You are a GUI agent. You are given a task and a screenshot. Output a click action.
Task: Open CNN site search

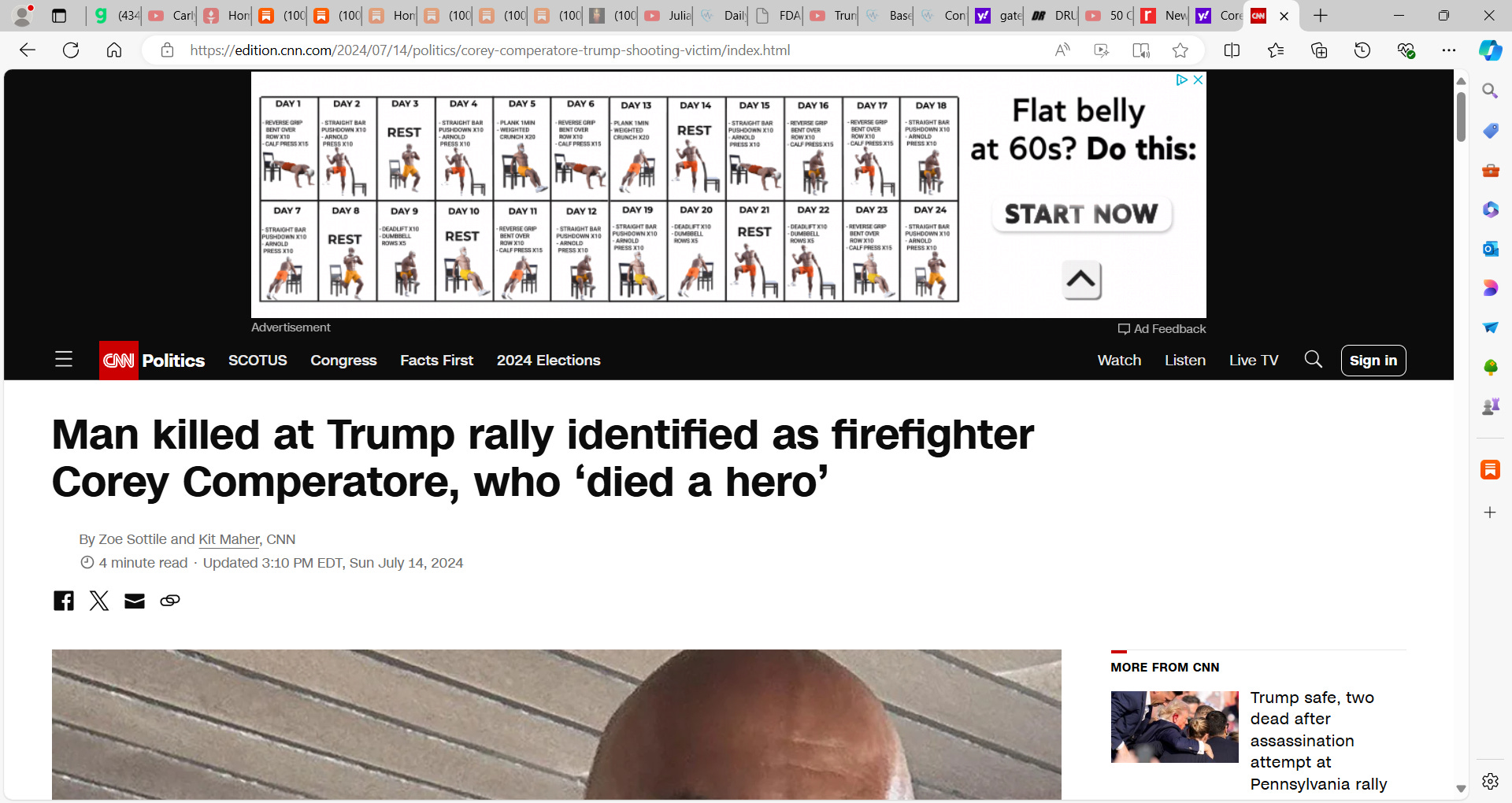(x=1313, y=360)
